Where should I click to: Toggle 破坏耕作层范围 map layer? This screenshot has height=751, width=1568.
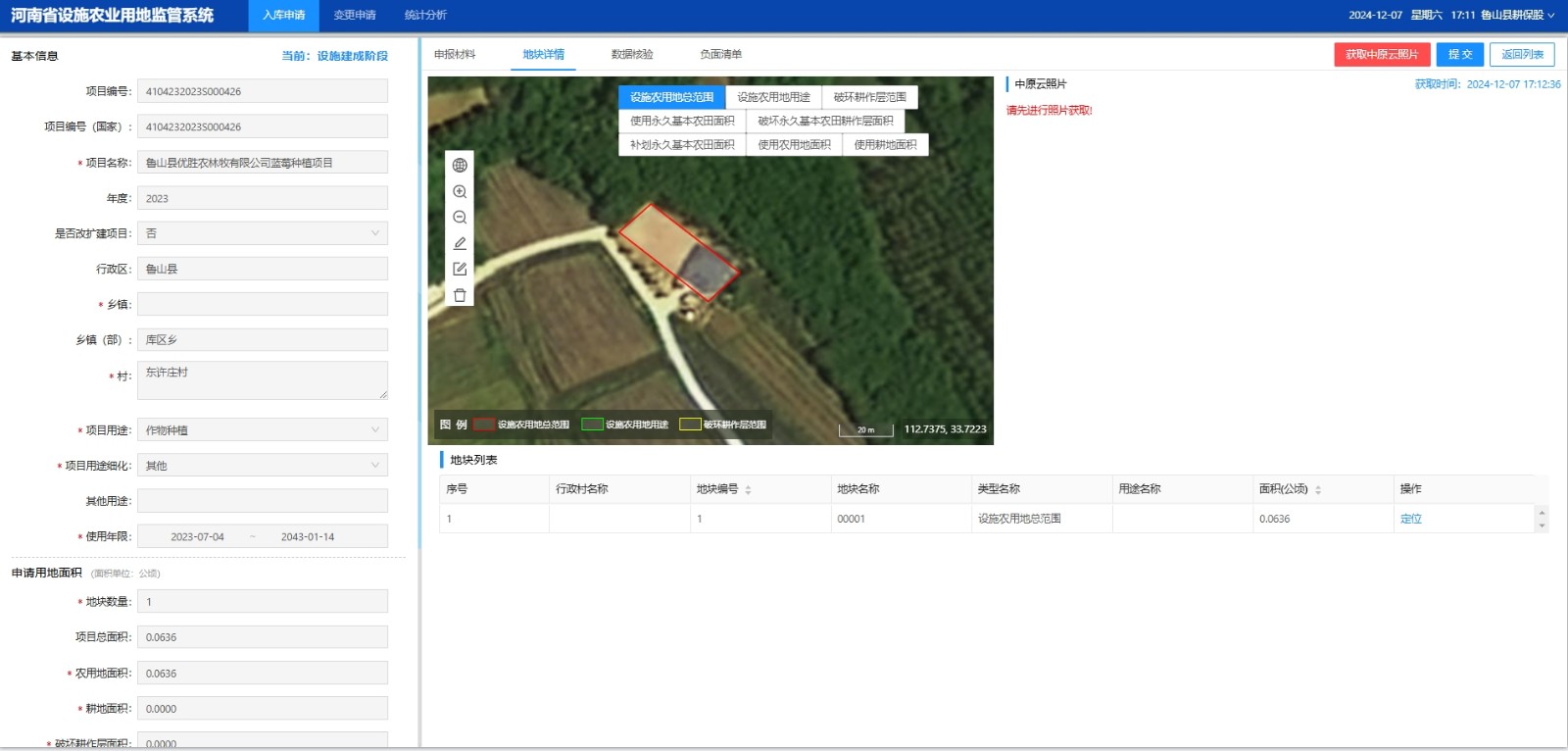[870, 97]
